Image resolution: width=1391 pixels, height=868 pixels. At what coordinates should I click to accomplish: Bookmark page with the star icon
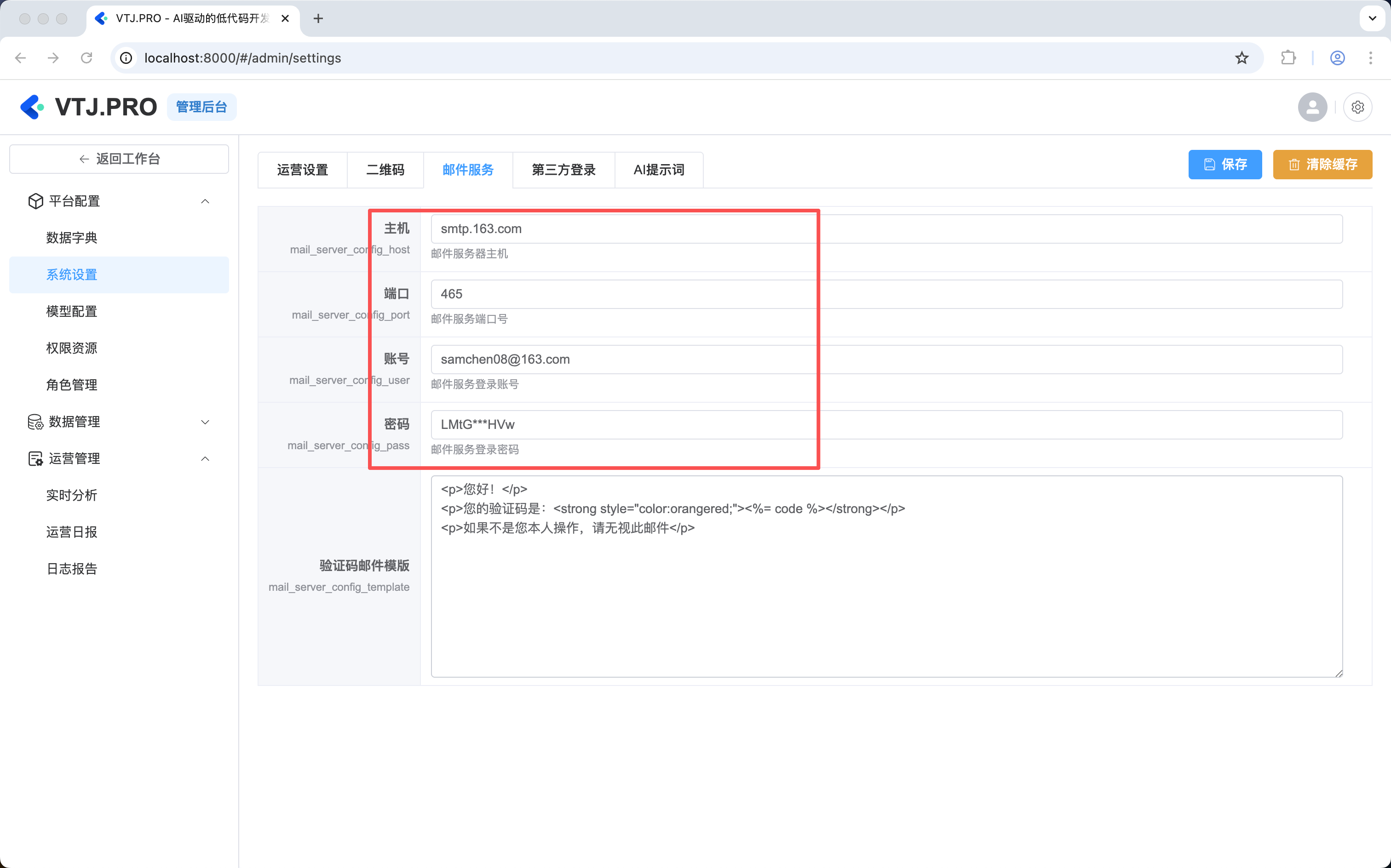point(1242,58)
